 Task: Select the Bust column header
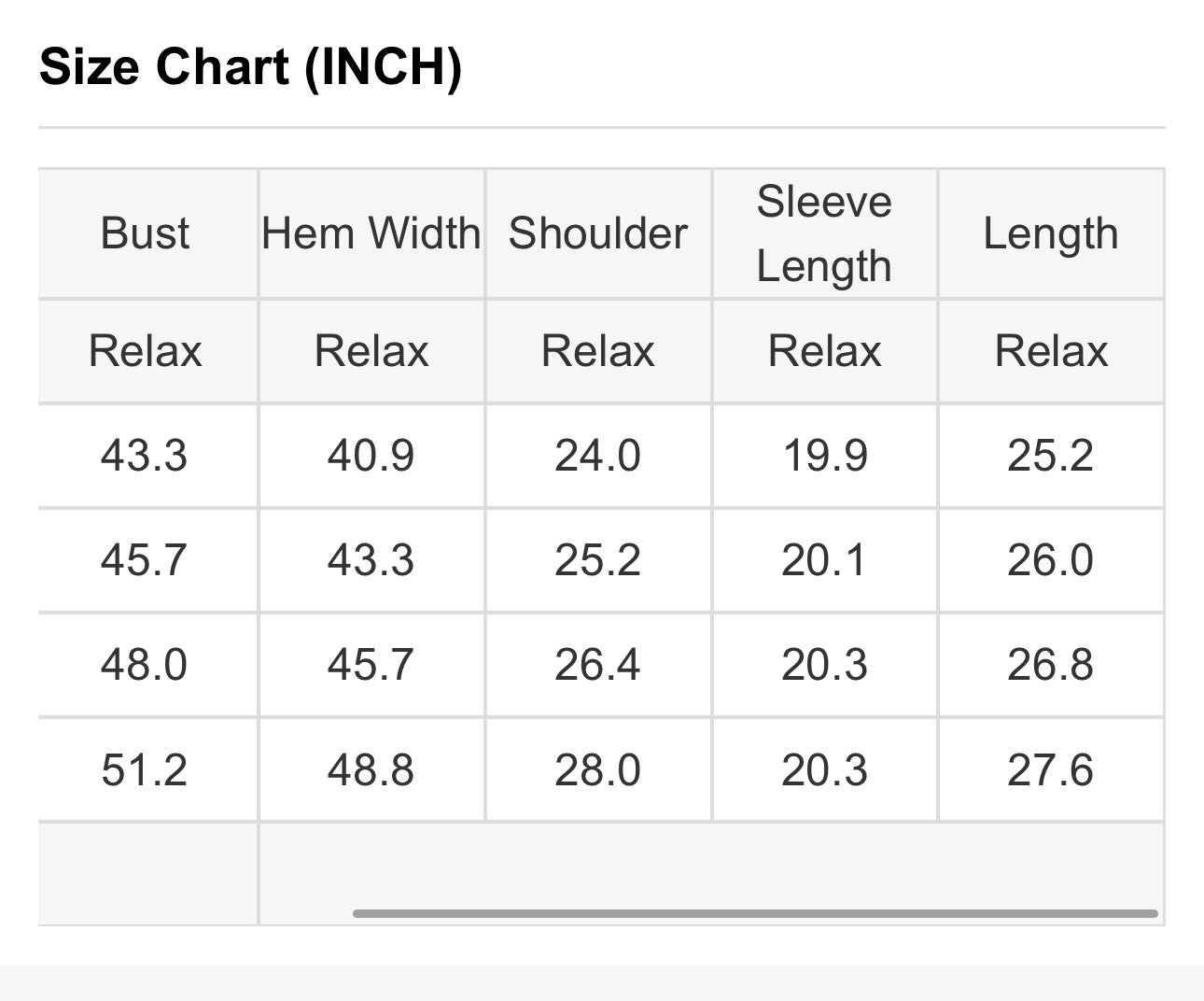(x=146, y=233)
